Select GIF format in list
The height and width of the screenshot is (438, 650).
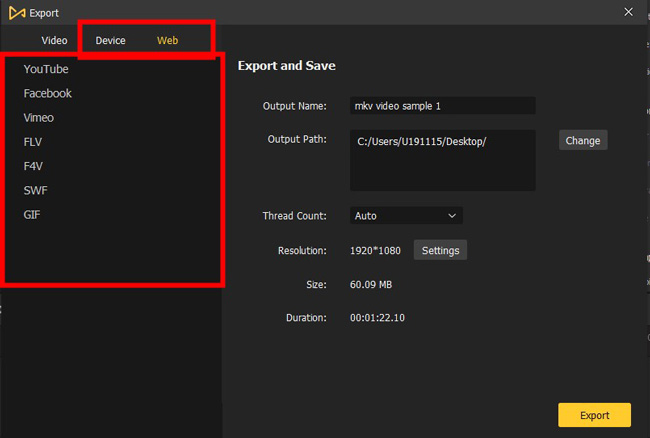[x=32, y=215]
